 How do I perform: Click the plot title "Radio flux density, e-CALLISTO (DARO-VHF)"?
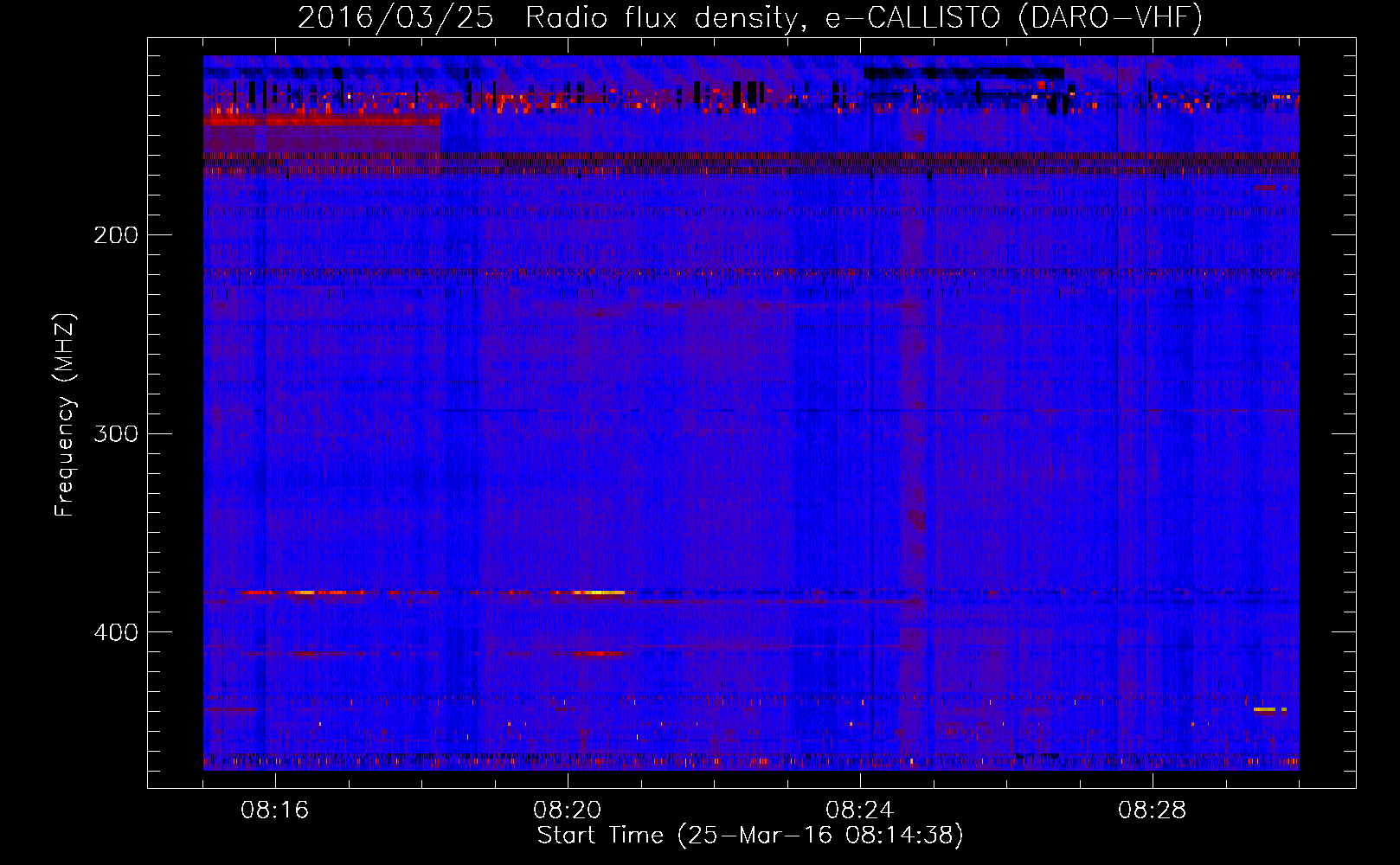864,17
